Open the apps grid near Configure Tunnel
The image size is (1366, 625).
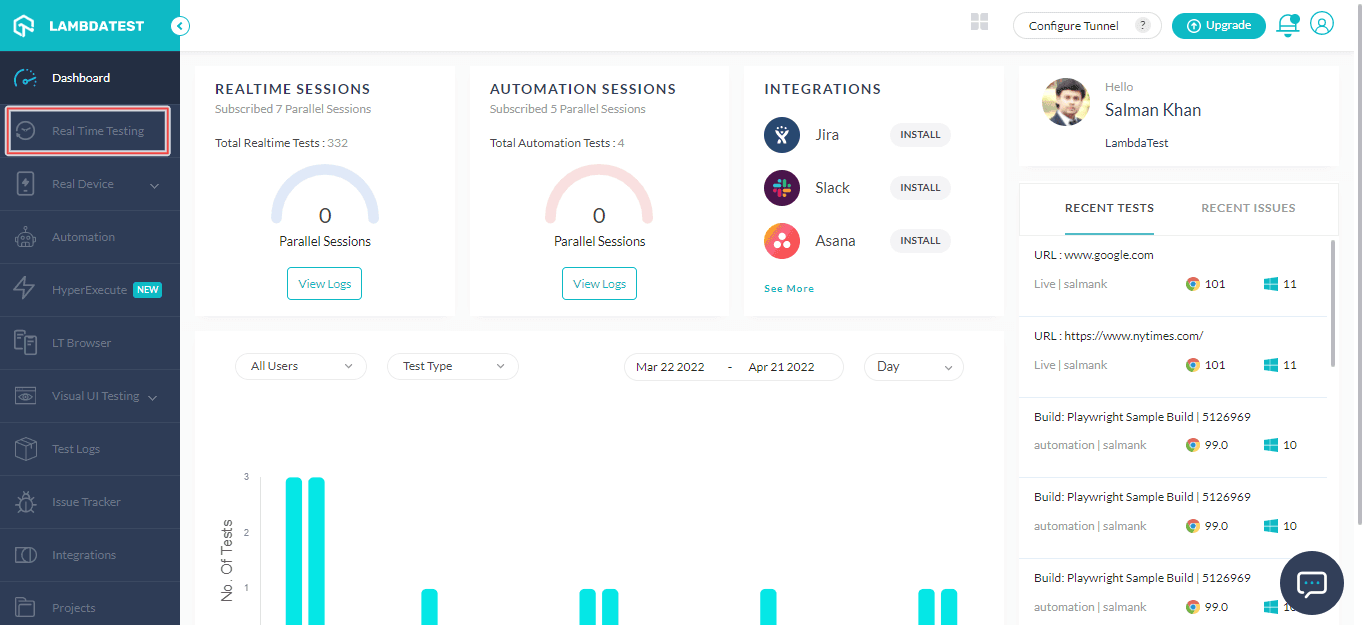click(x=979, y=21)
